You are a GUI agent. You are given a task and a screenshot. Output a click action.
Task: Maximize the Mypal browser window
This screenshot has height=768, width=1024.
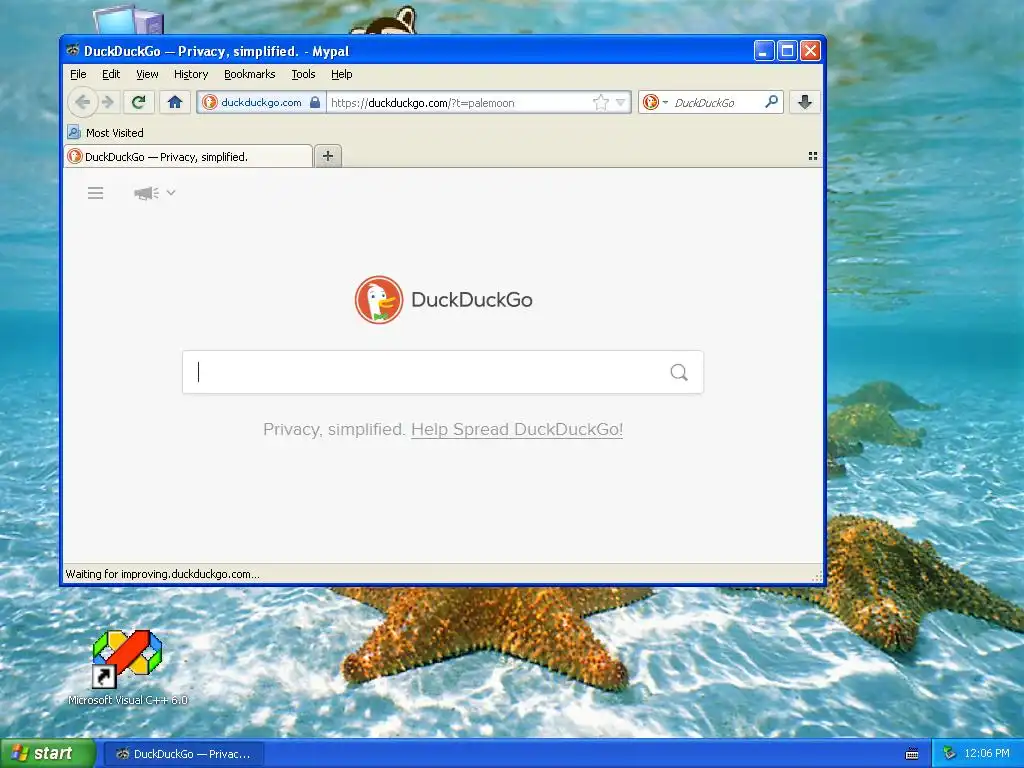coord(788,51)
